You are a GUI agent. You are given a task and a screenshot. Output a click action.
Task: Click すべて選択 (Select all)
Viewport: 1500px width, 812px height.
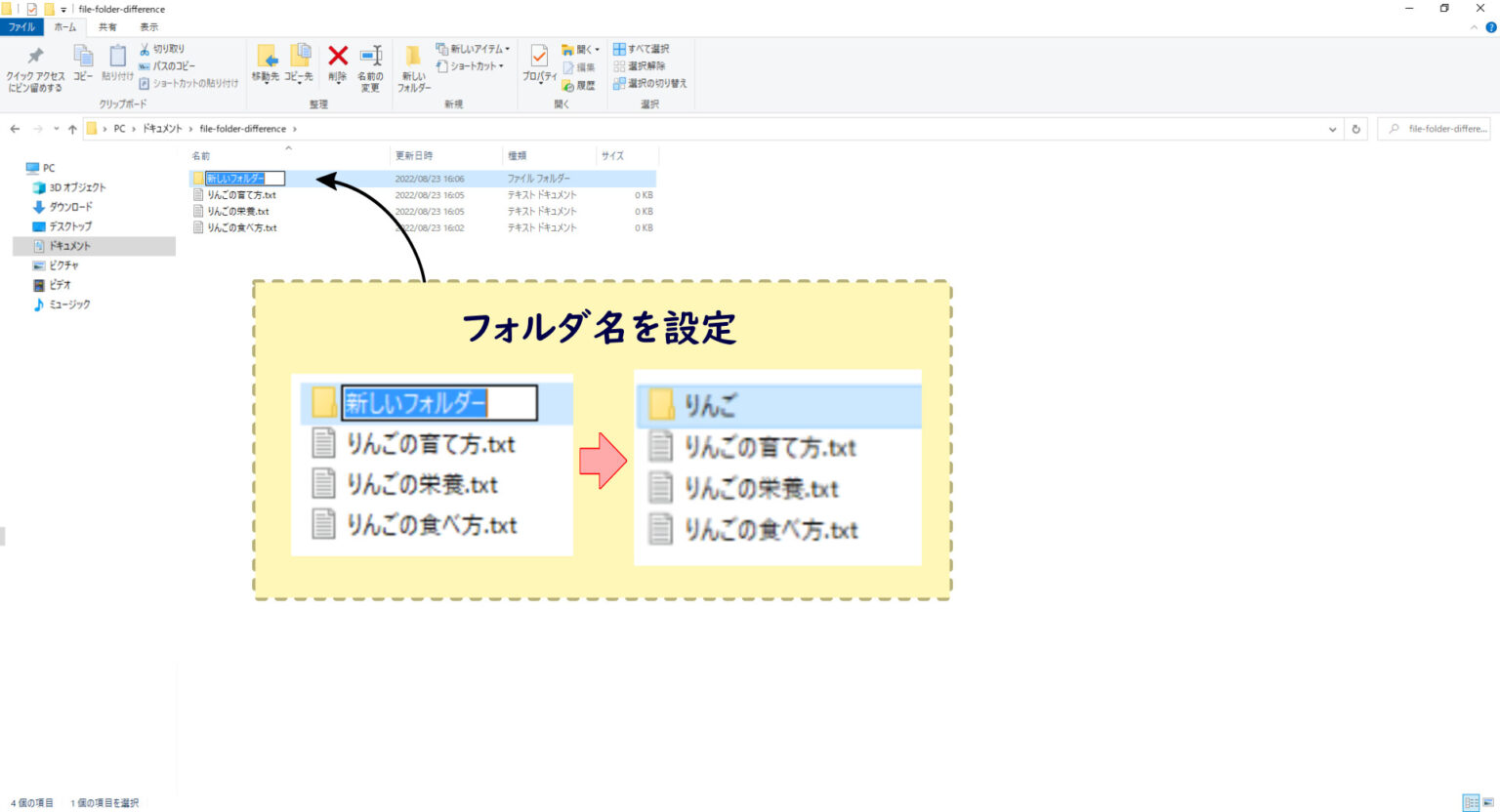(x=641, y=49)
